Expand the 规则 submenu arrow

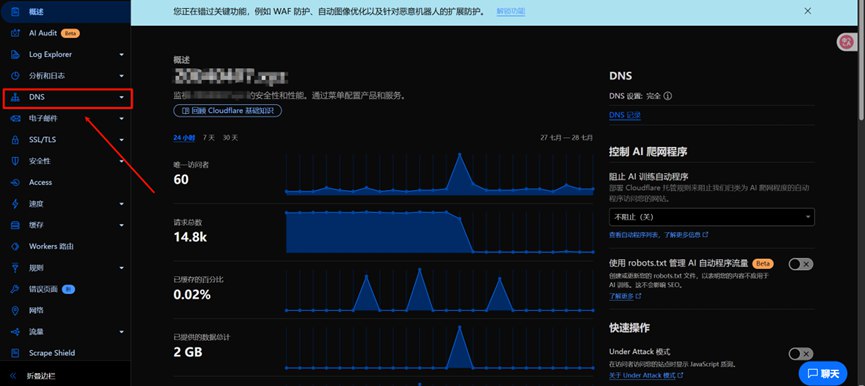pos(121,267)
